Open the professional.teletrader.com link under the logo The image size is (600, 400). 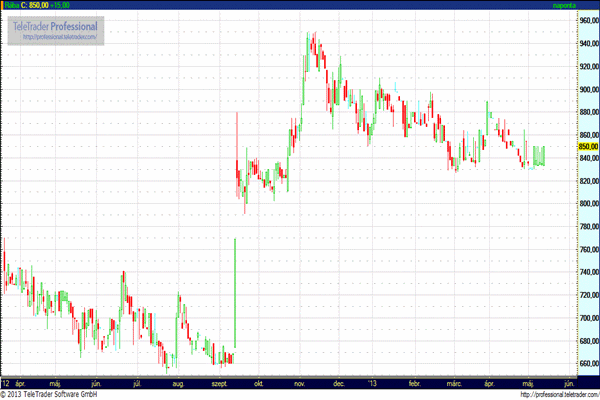point(60,36)
